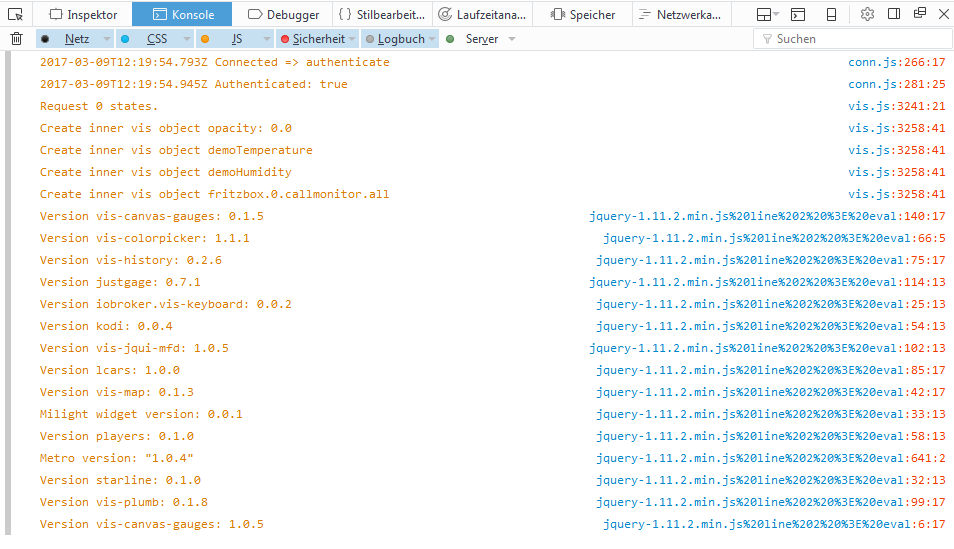Open the vis.js:3241:21 source link
Screen dimensions: 954x549
click(x=896, y=106)
